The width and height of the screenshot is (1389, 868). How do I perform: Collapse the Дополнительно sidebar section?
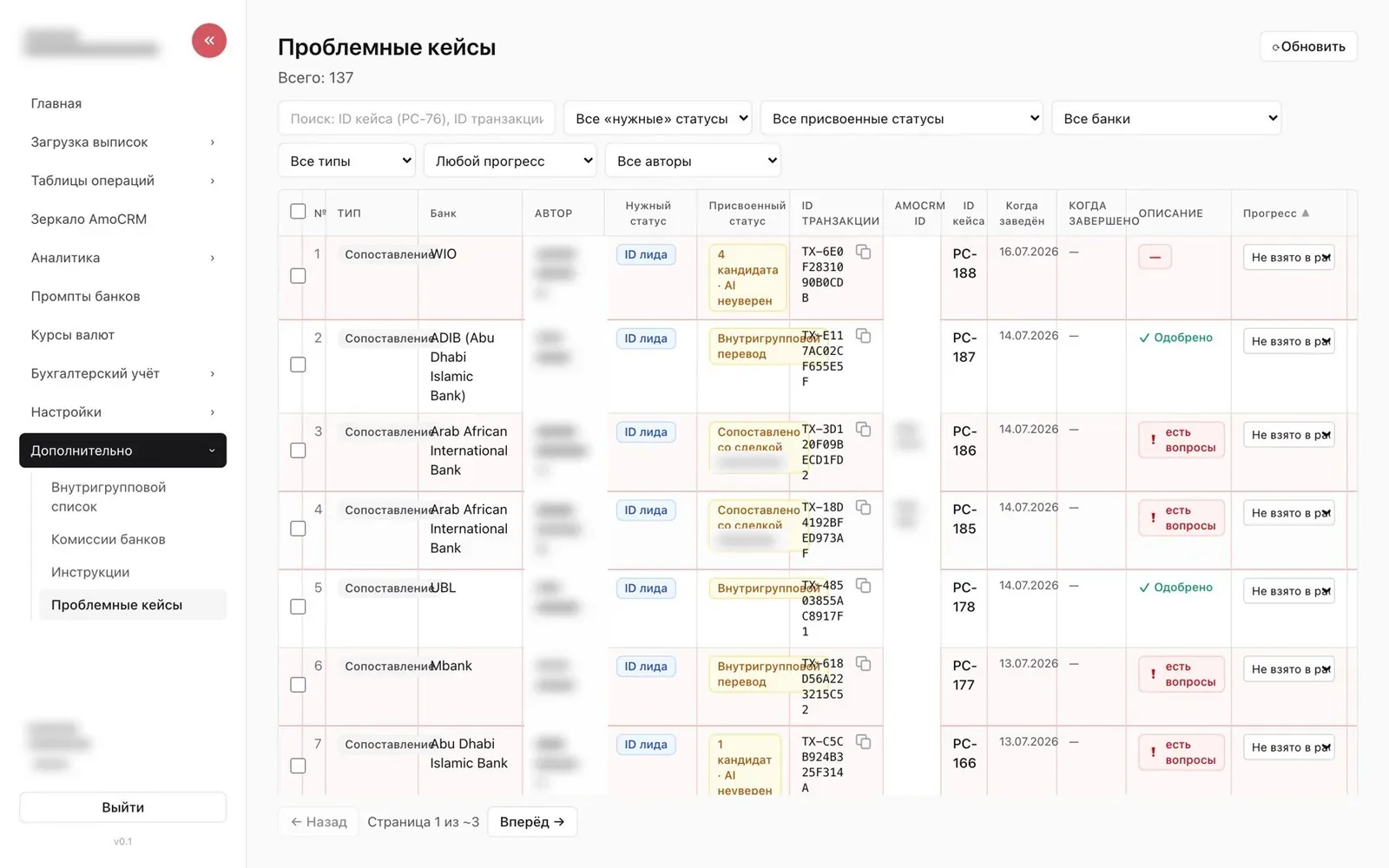[x=122, y=450]
